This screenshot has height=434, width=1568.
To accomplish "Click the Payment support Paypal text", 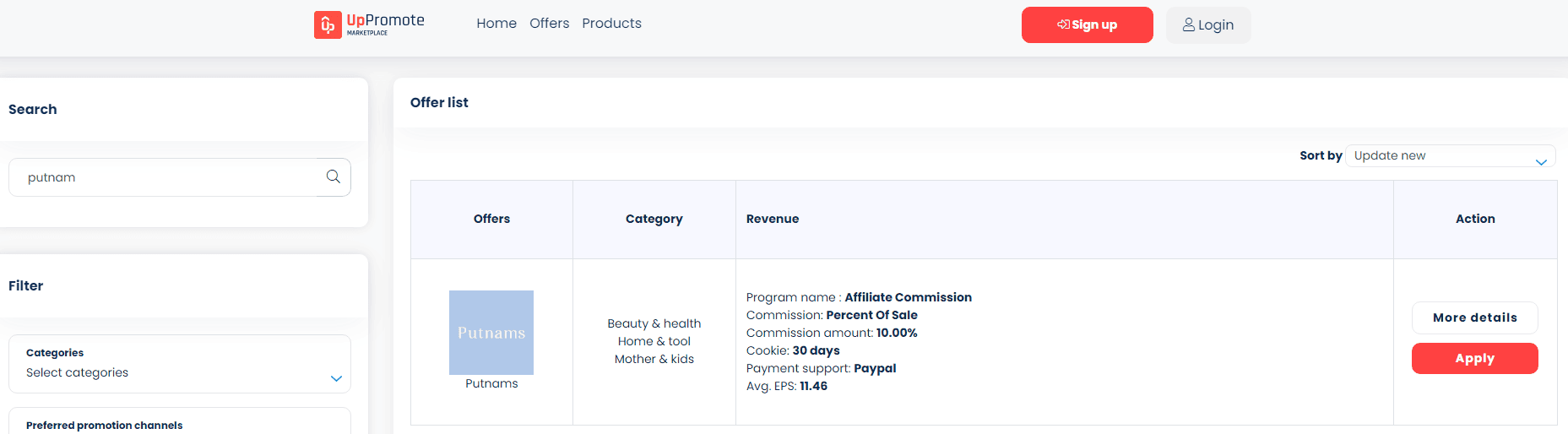I will [875, 368].
